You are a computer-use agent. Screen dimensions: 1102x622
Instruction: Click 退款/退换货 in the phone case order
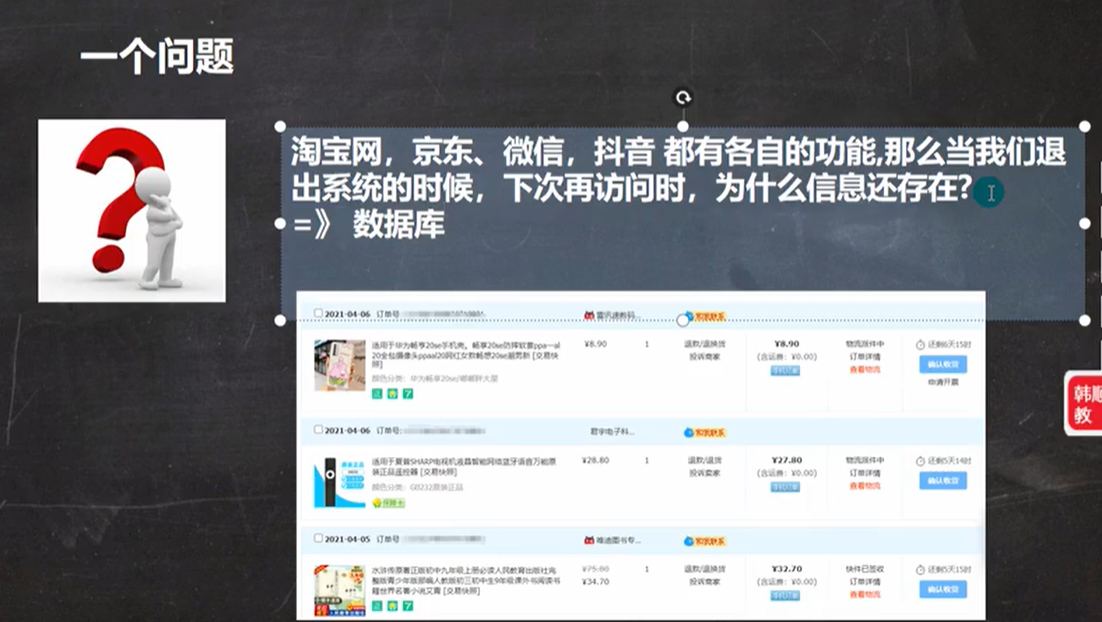[705, 344]
